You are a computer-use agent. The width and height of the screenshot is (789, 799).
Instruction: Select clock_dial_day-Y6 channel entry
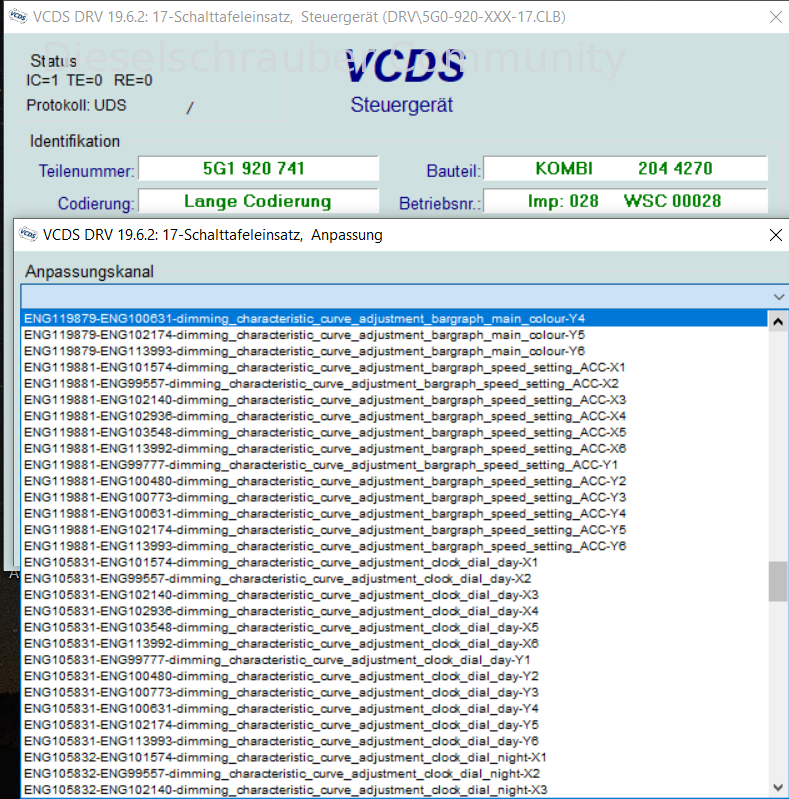(394, 741)
